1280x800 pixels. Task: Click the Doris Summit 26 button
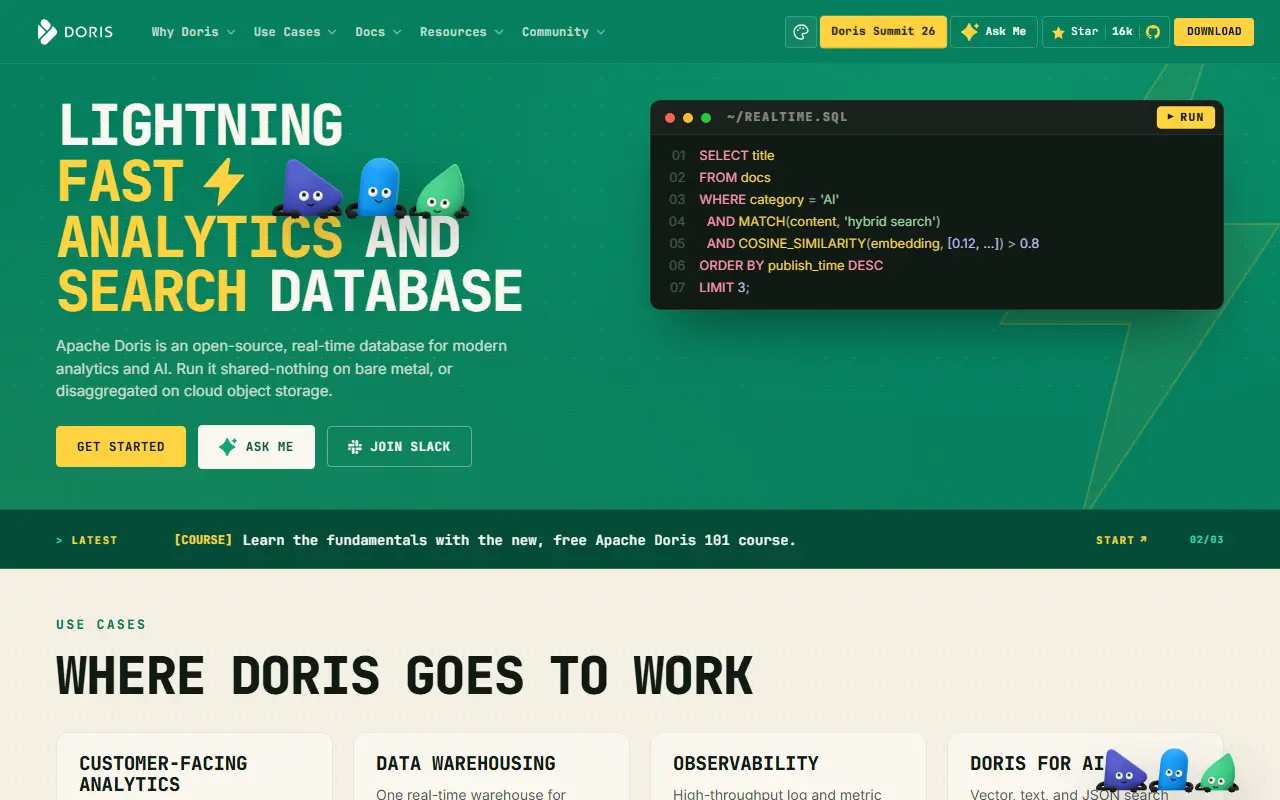[883, 32]
